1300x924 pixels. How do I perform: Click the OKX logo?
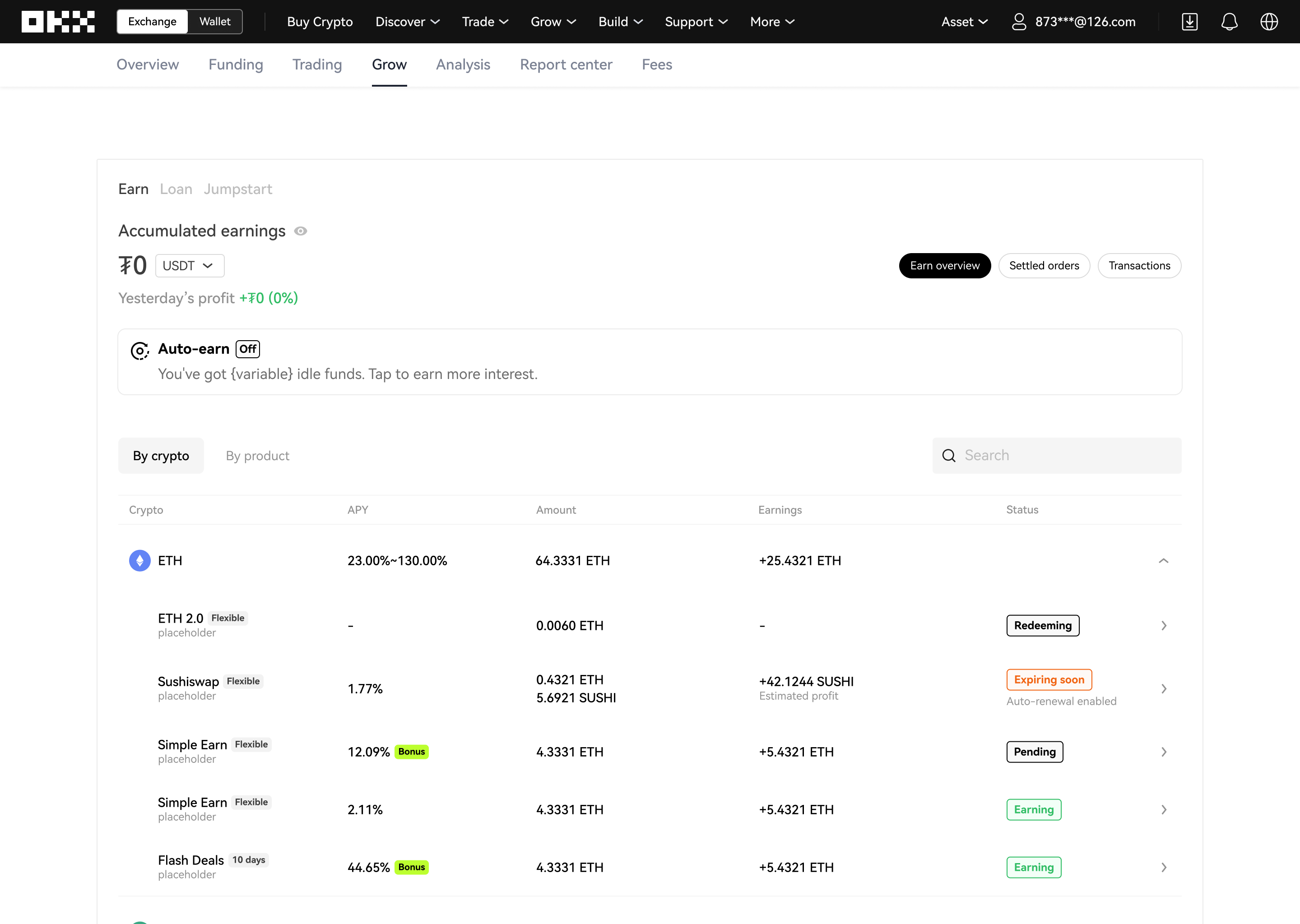coord(58,22)
